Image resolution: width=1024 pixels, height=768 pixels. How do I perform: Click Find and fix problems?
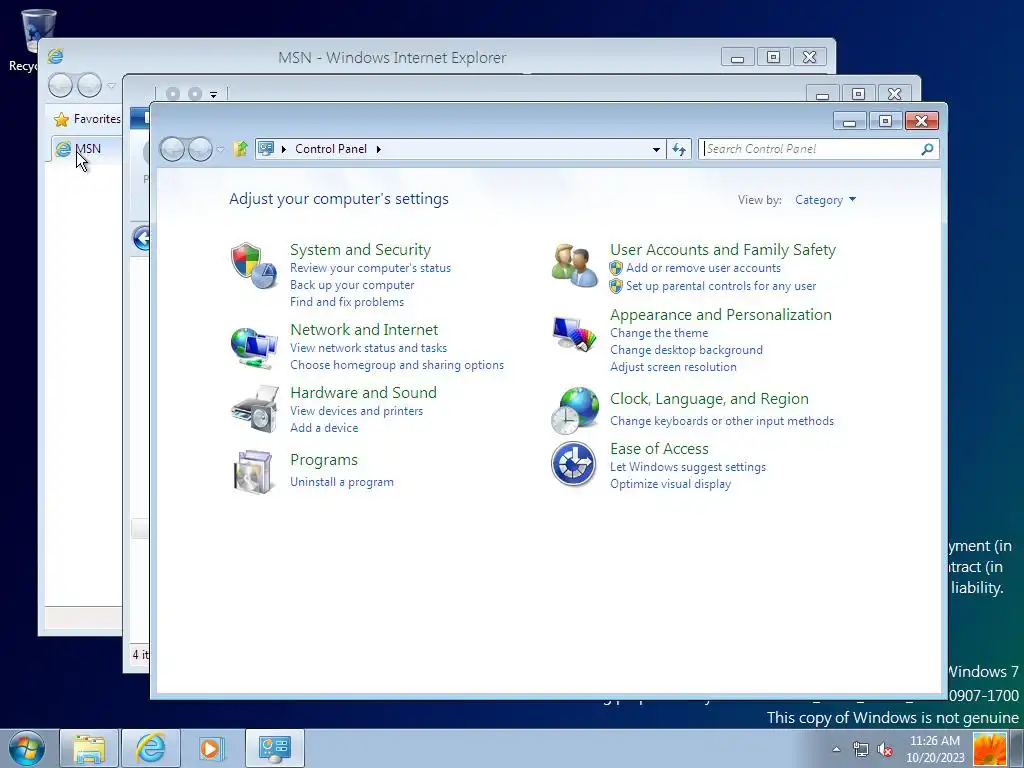[347, 302]
